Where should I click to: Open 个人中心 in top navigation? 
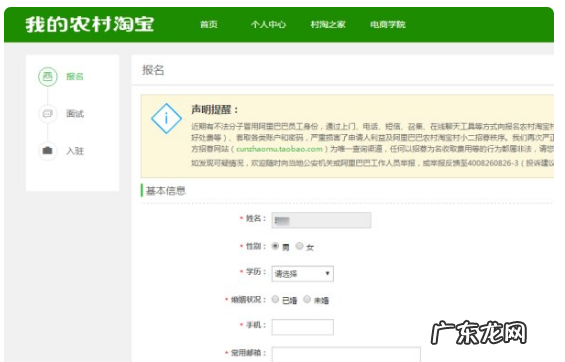click(268, 24)
